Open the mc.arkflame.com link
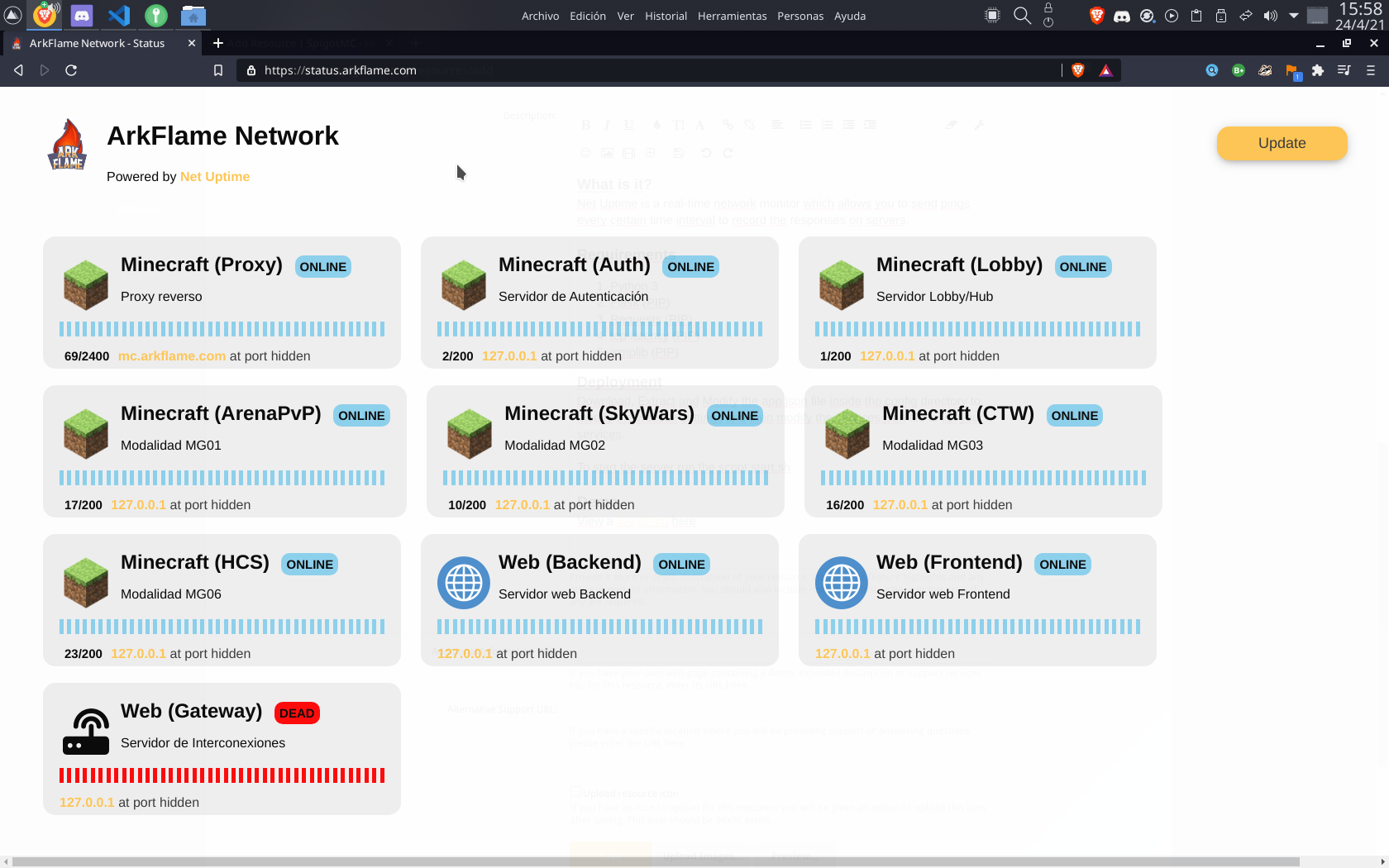 172,355
